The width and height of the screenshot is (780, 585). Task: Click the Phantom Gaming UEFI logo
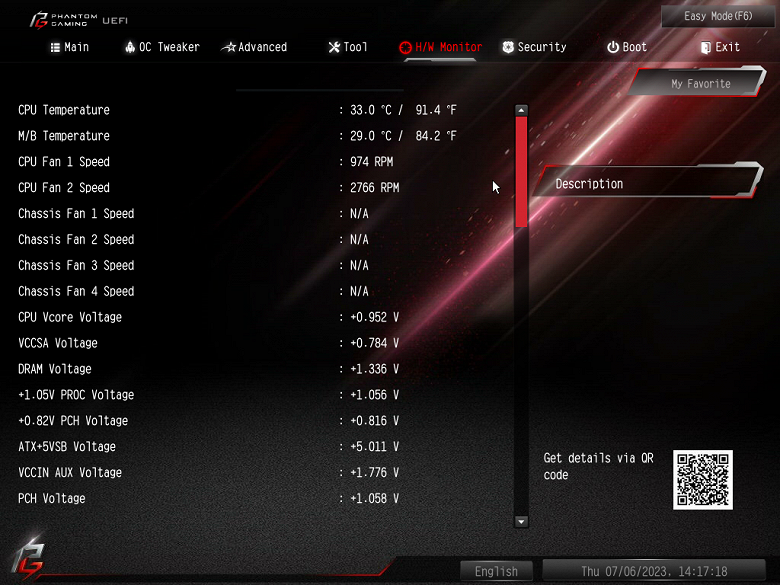pos(79,20)
